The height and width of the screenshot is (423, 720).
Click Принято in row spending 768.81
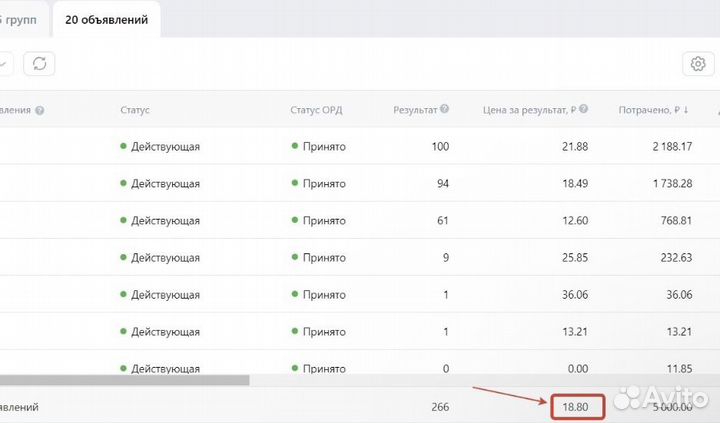pos(319,220)
